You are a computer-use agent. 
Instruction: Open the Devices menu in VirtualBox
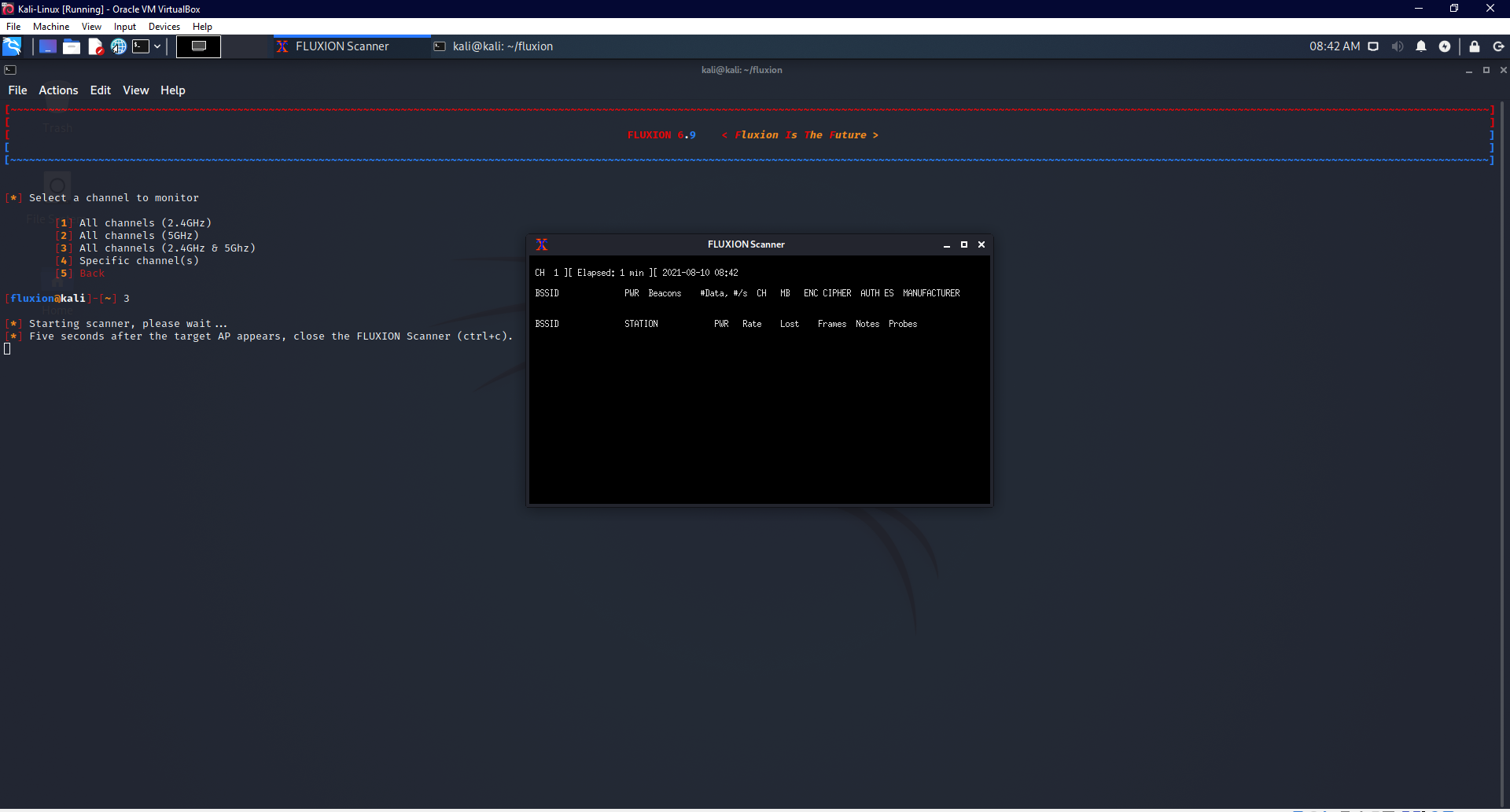[164, 26]
